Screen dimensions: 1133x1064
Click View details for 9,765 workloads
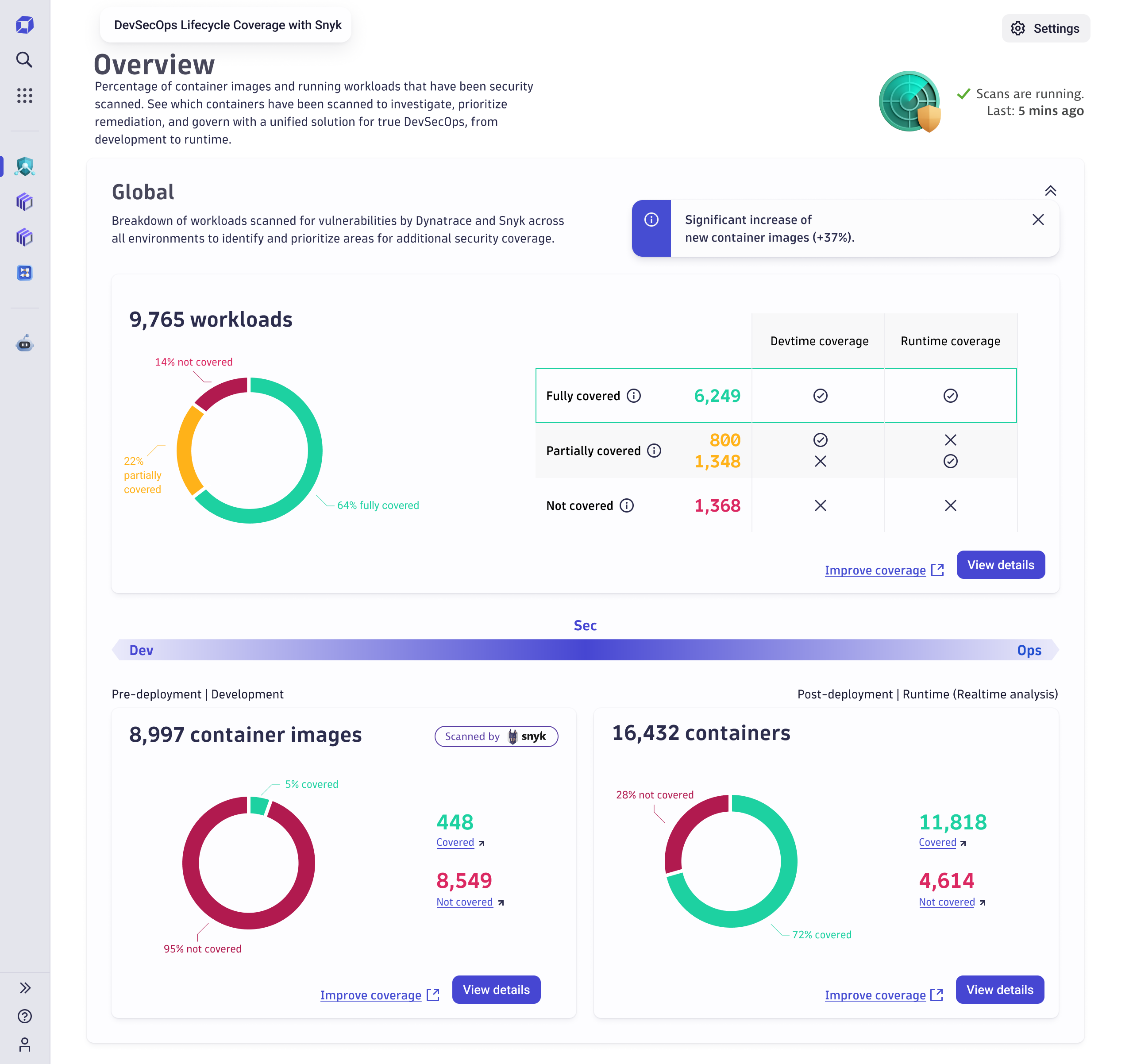tap(1000, 565)
